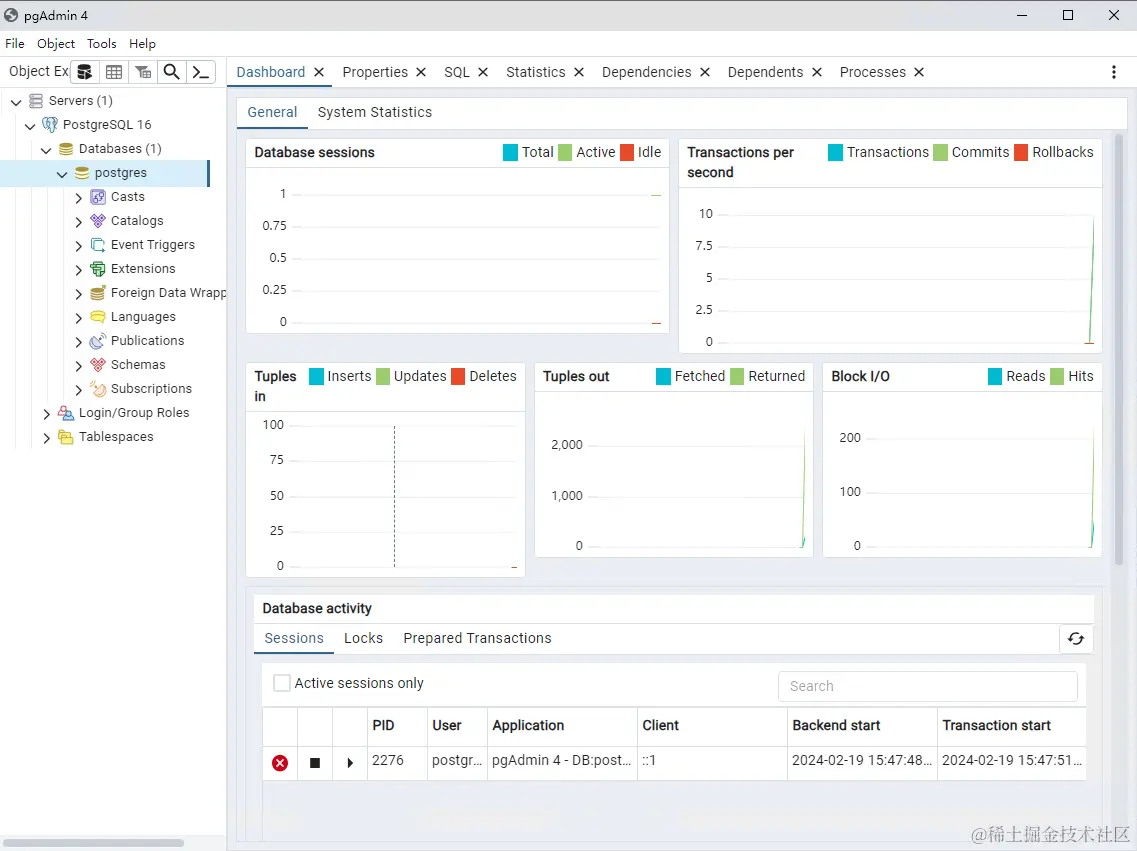This screenshot has width=1137, height=851.
Task: Terminate session 2276 with red X
Action: point(280,763)
